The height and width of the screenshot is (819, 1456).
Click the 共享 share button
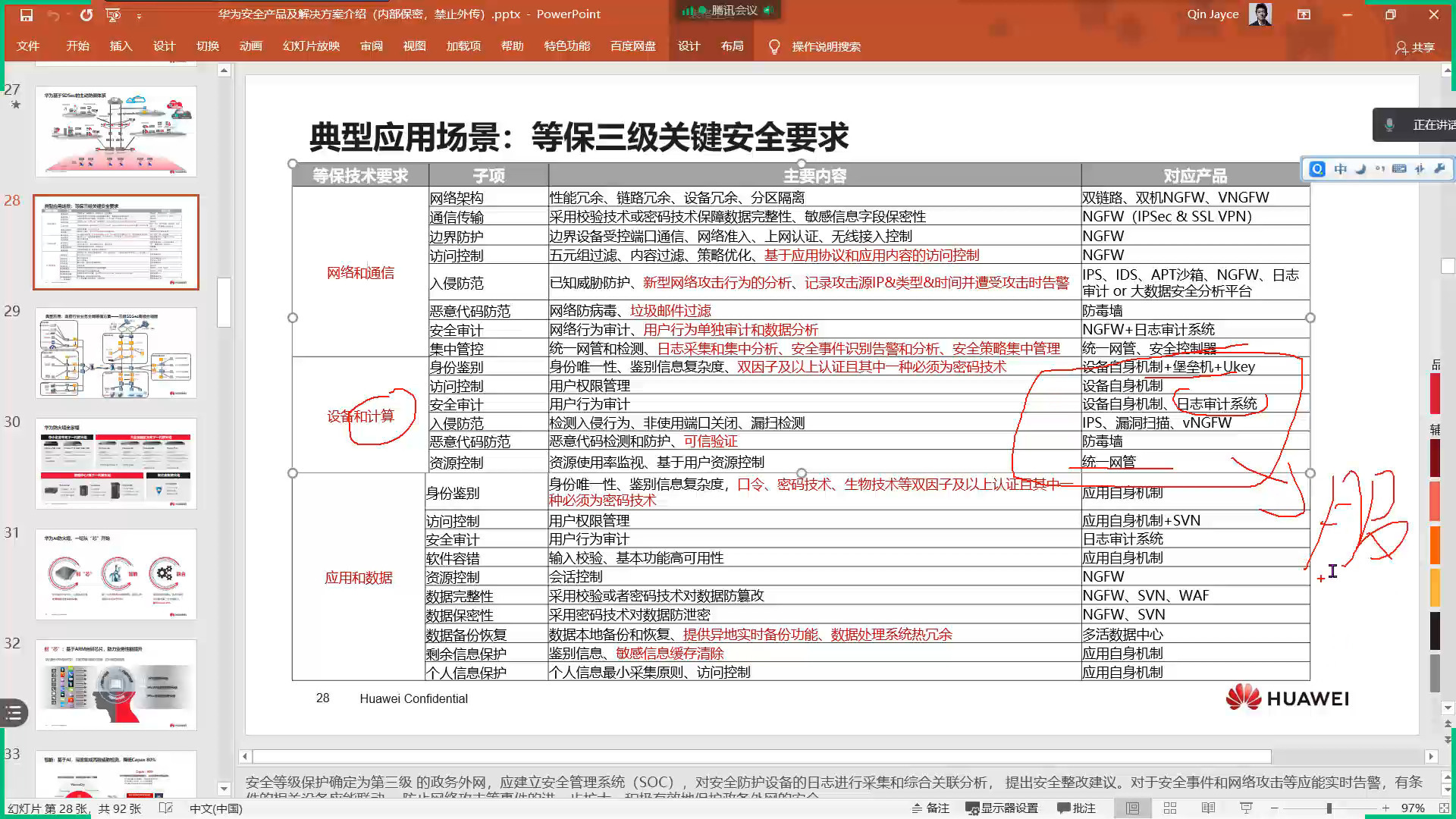click(1415, 47)
